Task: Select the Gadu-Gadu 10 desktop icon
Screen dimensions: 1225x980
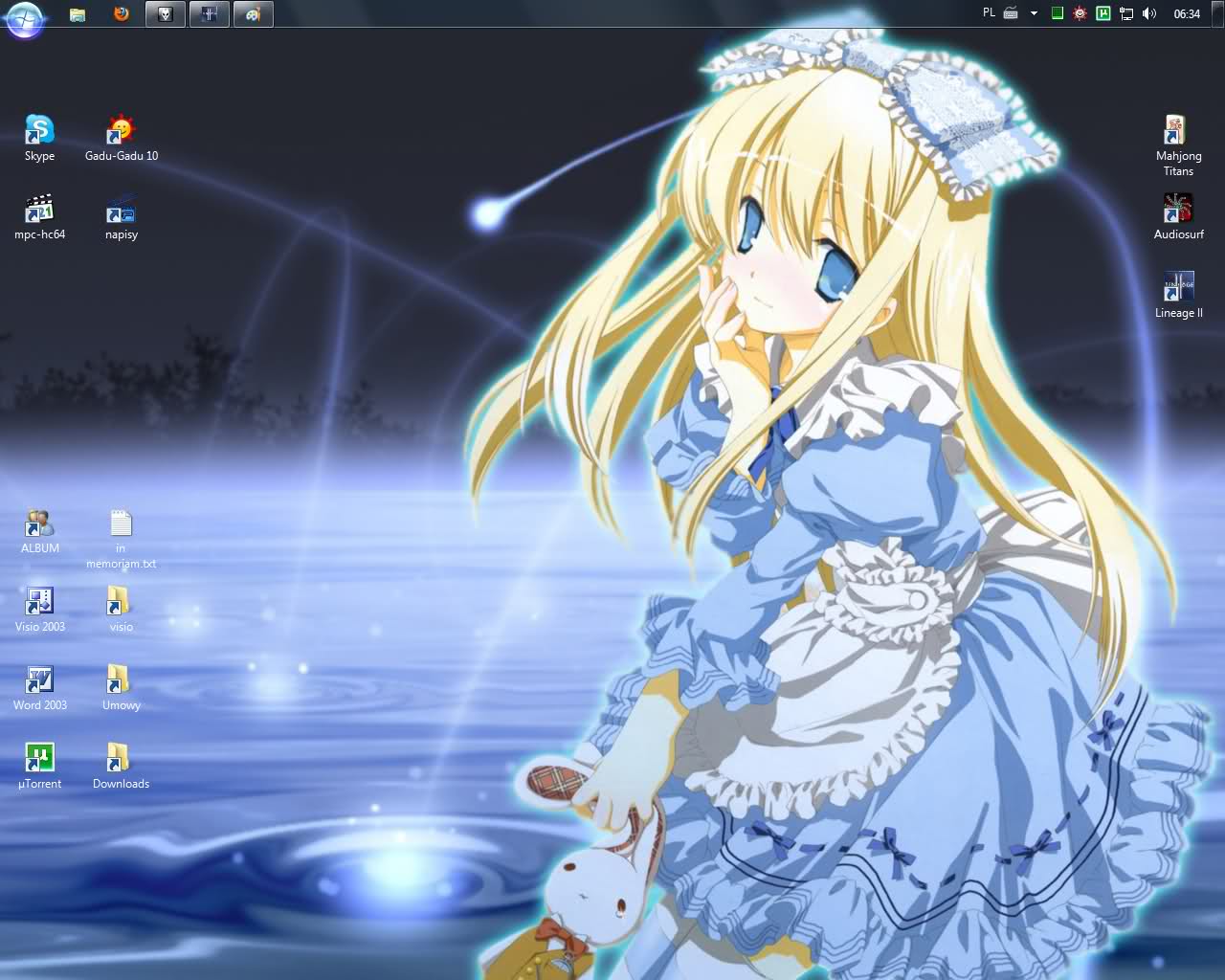Action: (122, 129)
